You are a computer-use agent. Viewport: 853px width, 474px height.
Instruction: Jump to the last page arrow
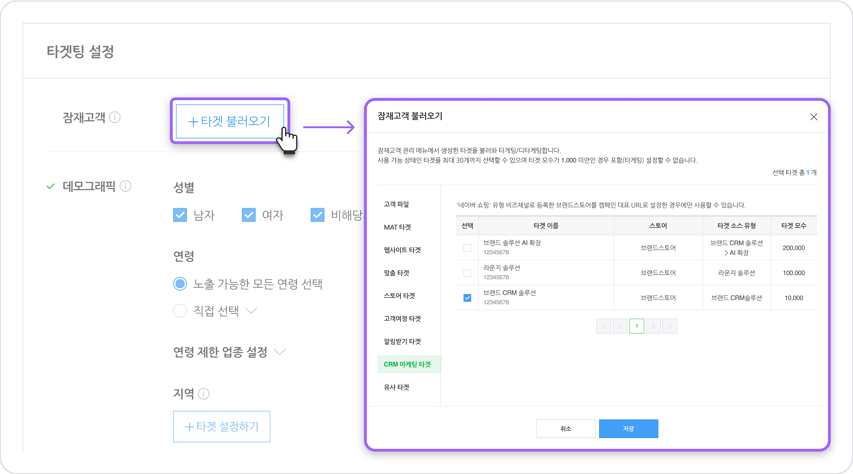click(670, 326)
